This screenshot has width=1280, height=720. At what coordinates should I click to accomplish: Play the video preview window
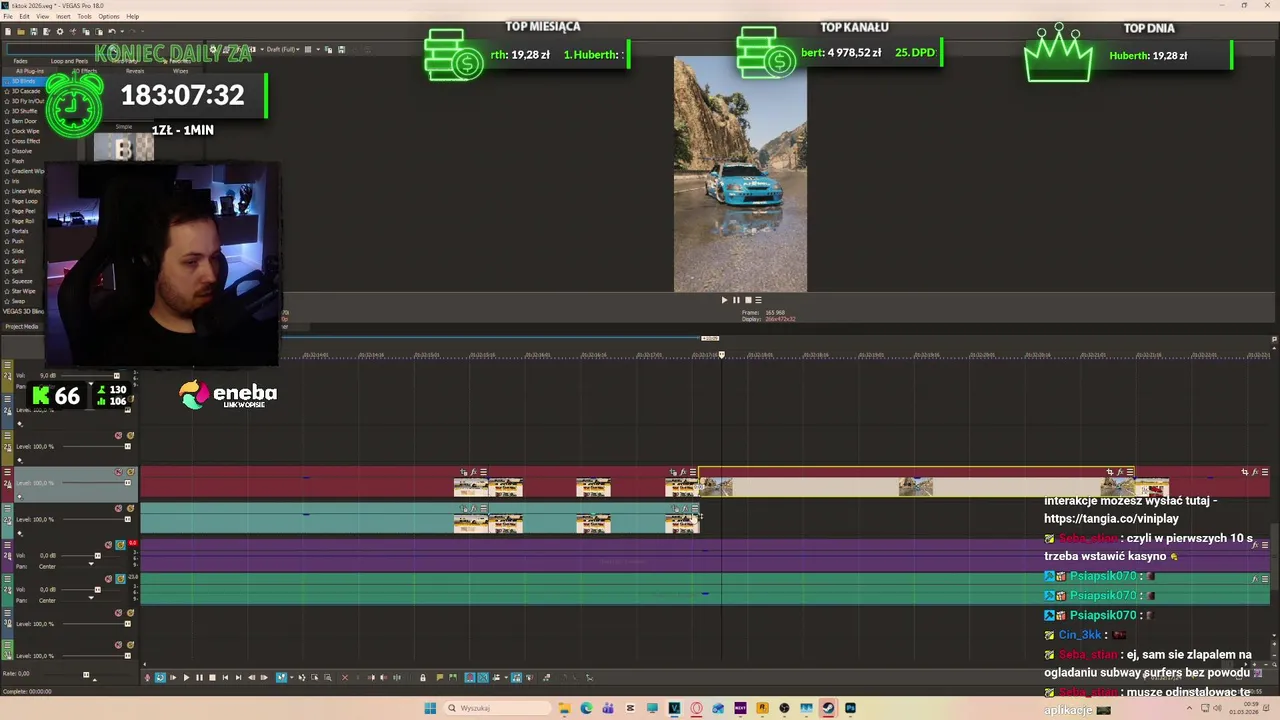724,300
